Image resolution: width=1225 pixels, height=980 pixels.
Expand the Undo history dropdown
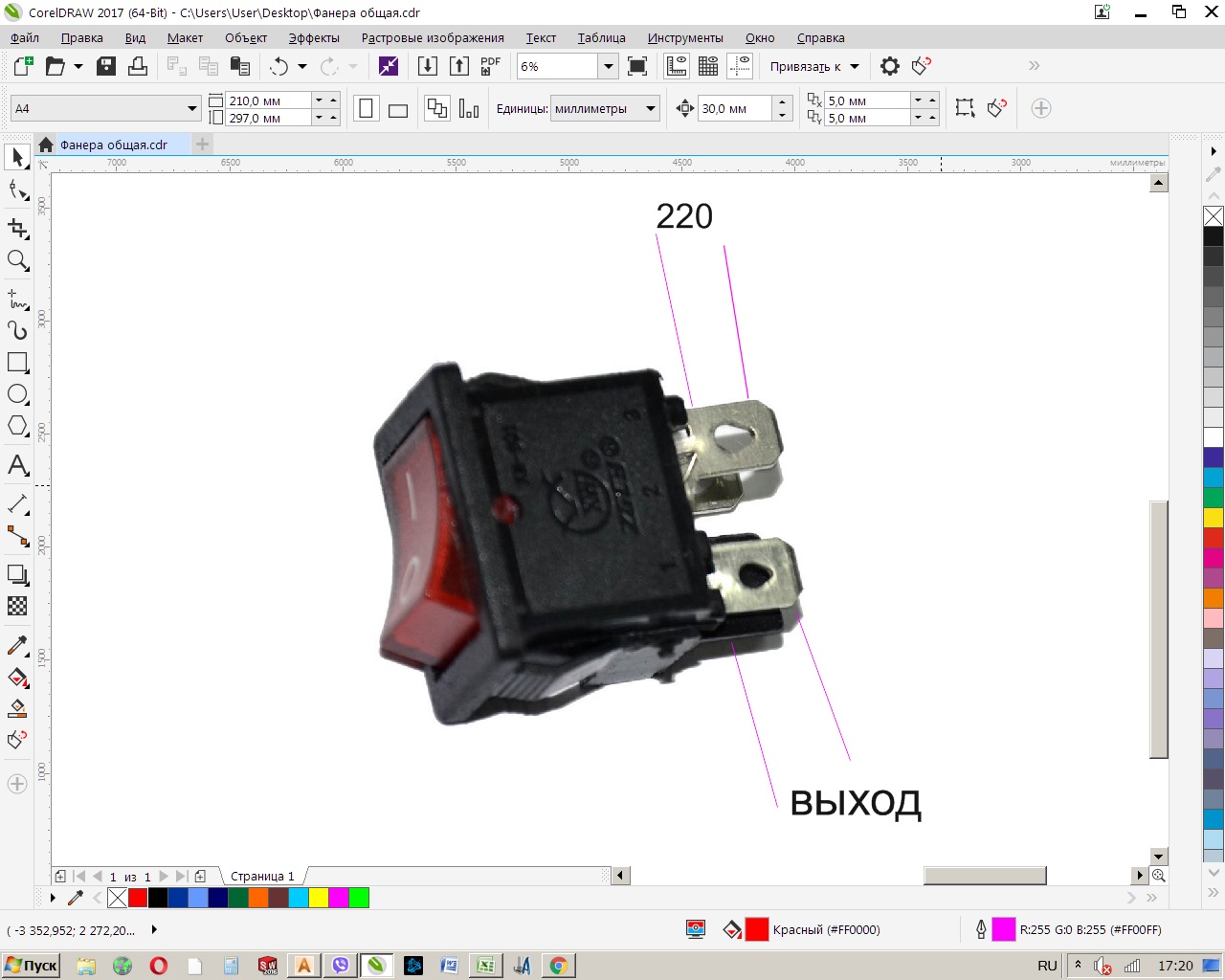(x=302, y=66)
